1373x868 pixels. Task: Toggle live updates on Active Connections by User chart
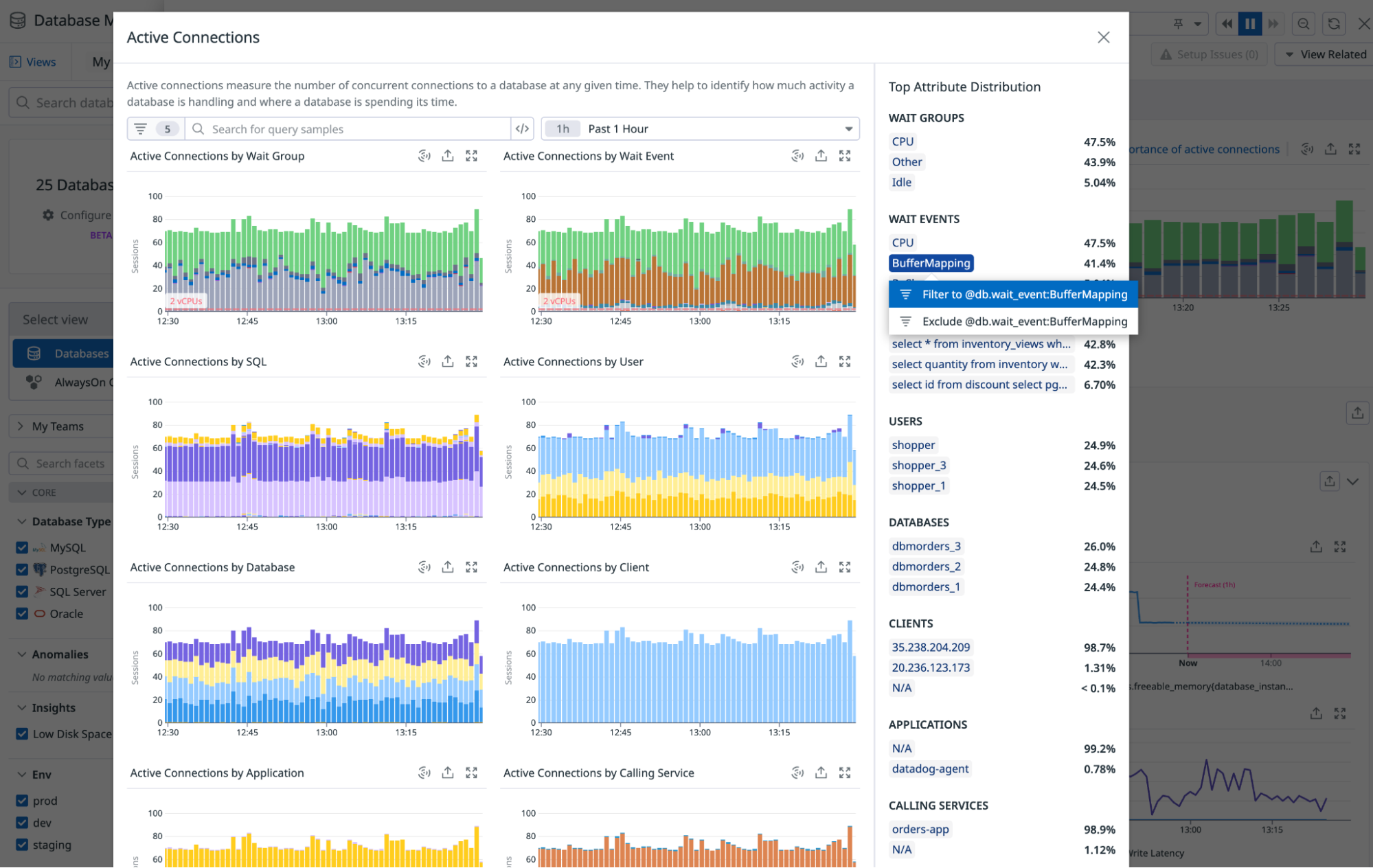[x=797, y=361]
